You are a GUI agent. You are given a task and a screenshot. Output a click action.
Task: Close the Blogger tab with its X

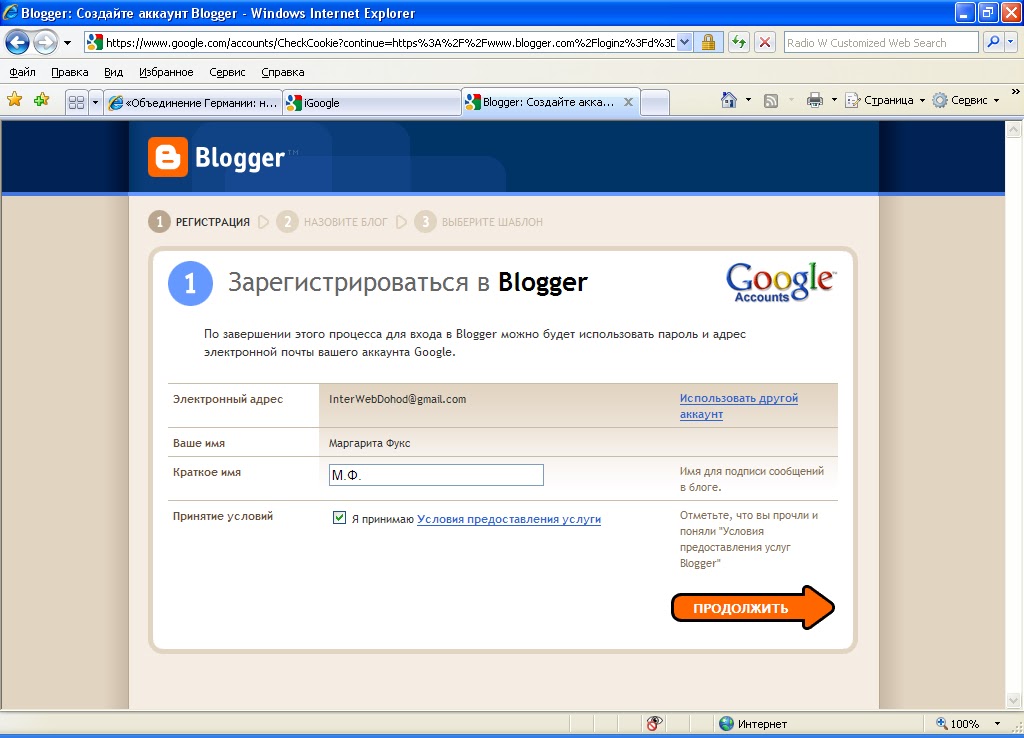click(x=628, y=102)
